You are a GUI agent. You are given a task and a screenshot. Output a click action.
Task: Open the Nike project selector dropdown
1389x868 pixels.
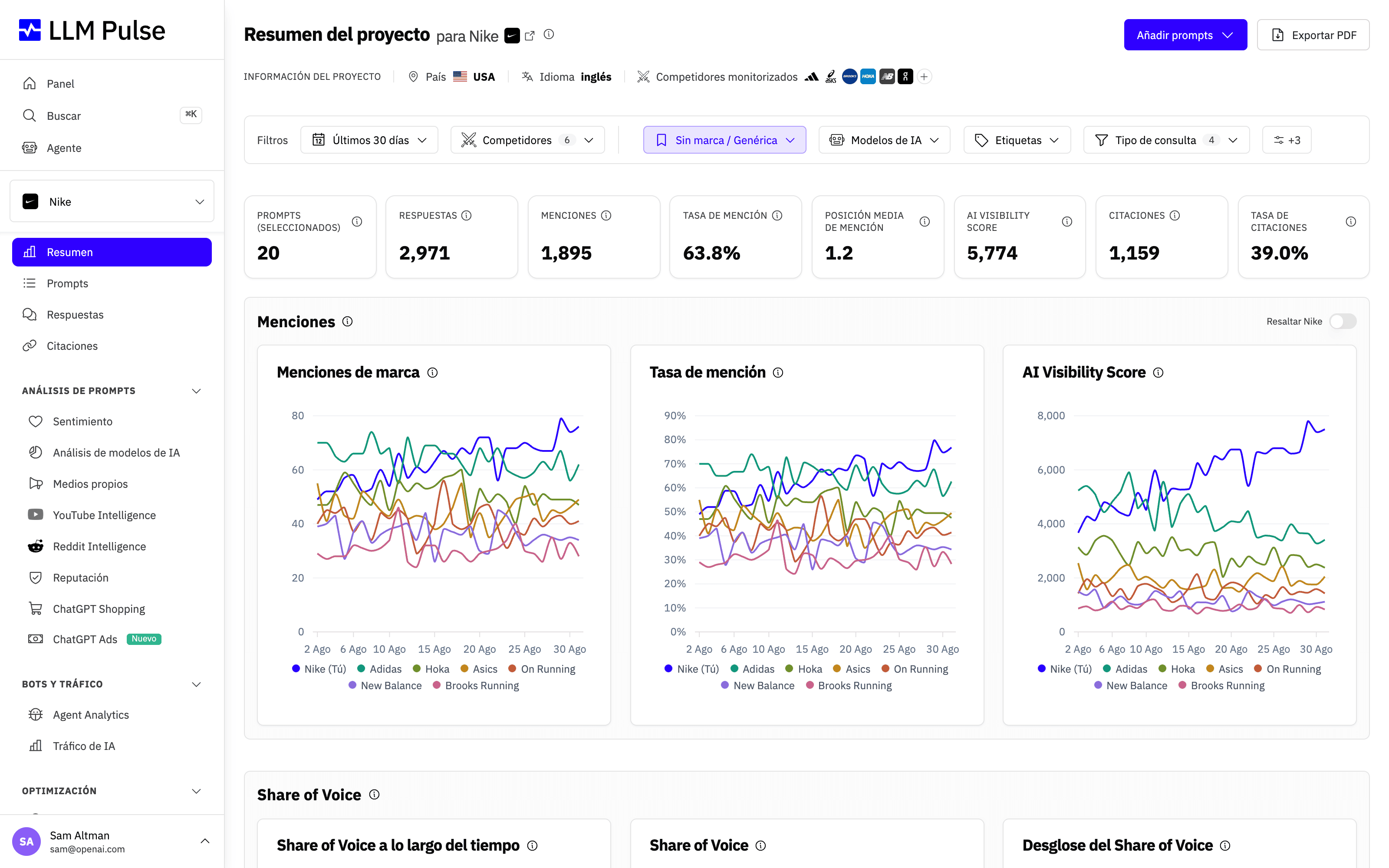112,201
